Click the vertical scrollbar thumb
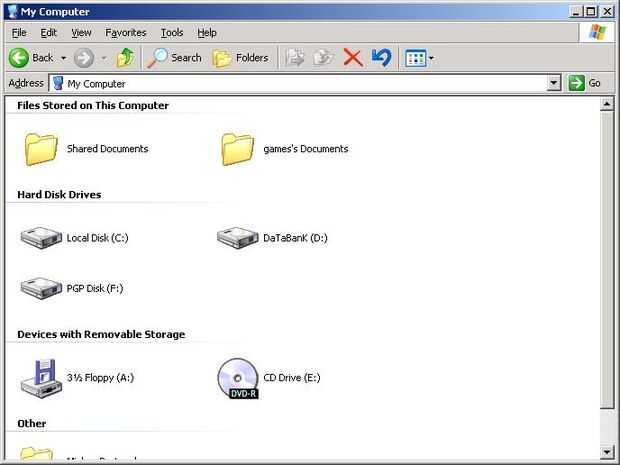The image size is (620, 465). 607,260
